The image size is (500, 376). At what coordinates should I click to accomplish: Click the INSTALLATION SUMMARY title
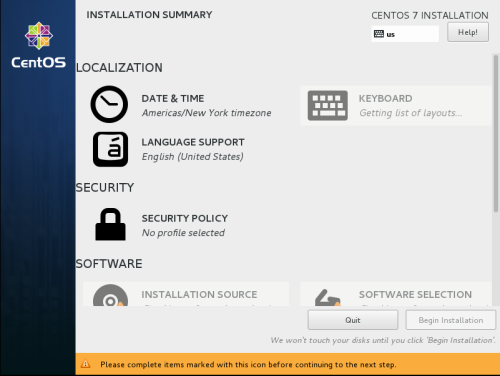click(x=149, y=15)
